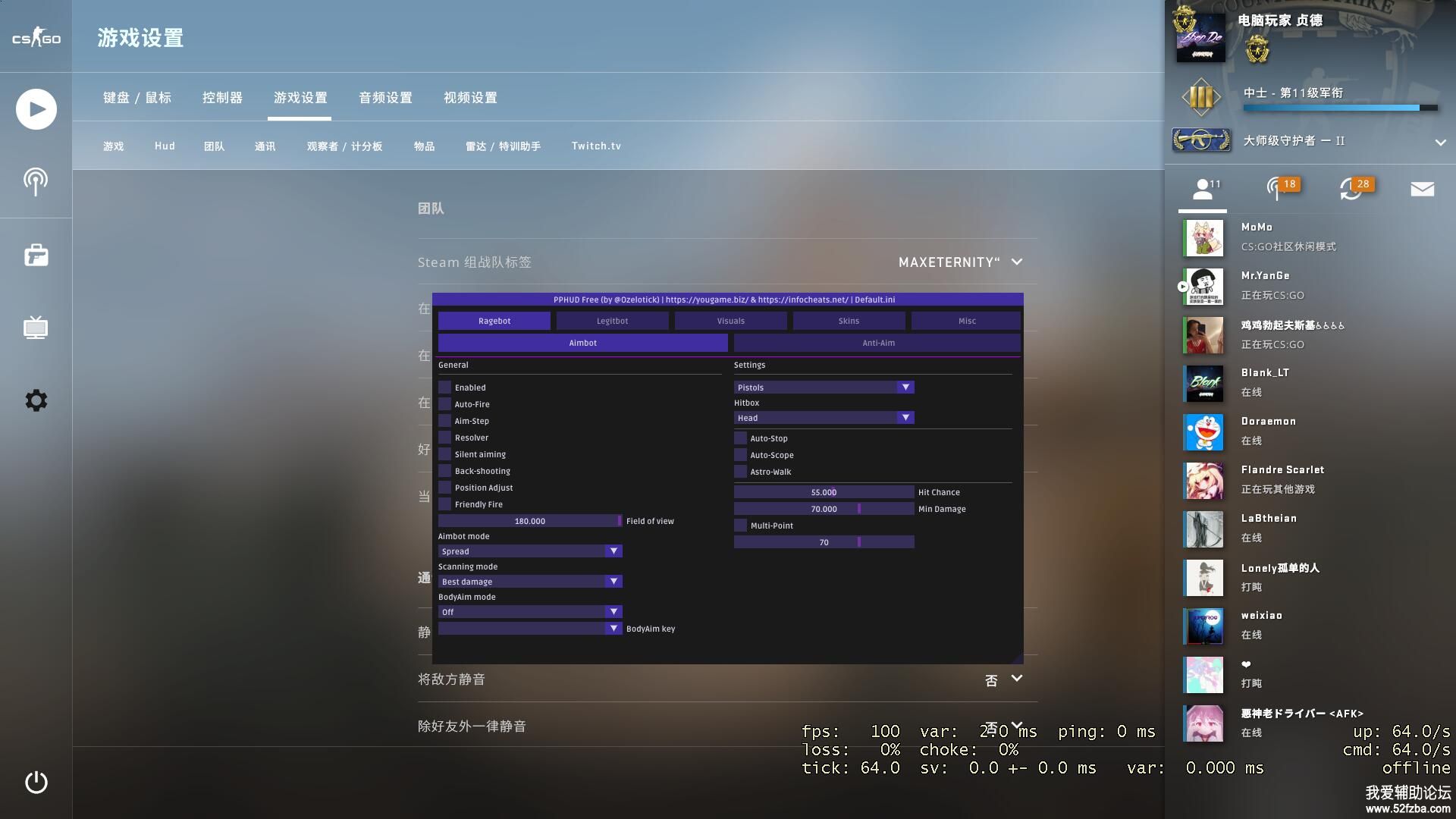Adjust the Hit Chance slider
The image size is (1456, 819).
[824, 492]
